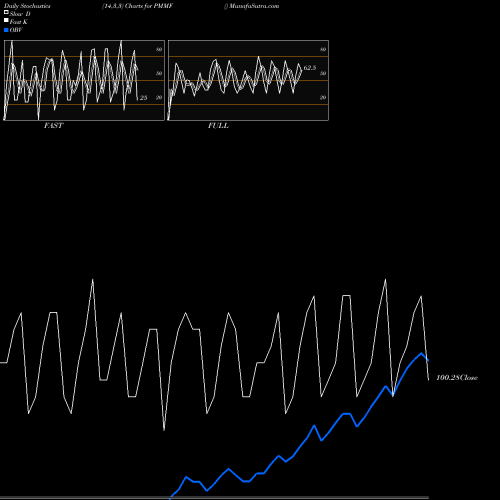Click the Slow D legend marker
Image resolution: width=500 pixels, height=500 pixels.
[6, 12]
